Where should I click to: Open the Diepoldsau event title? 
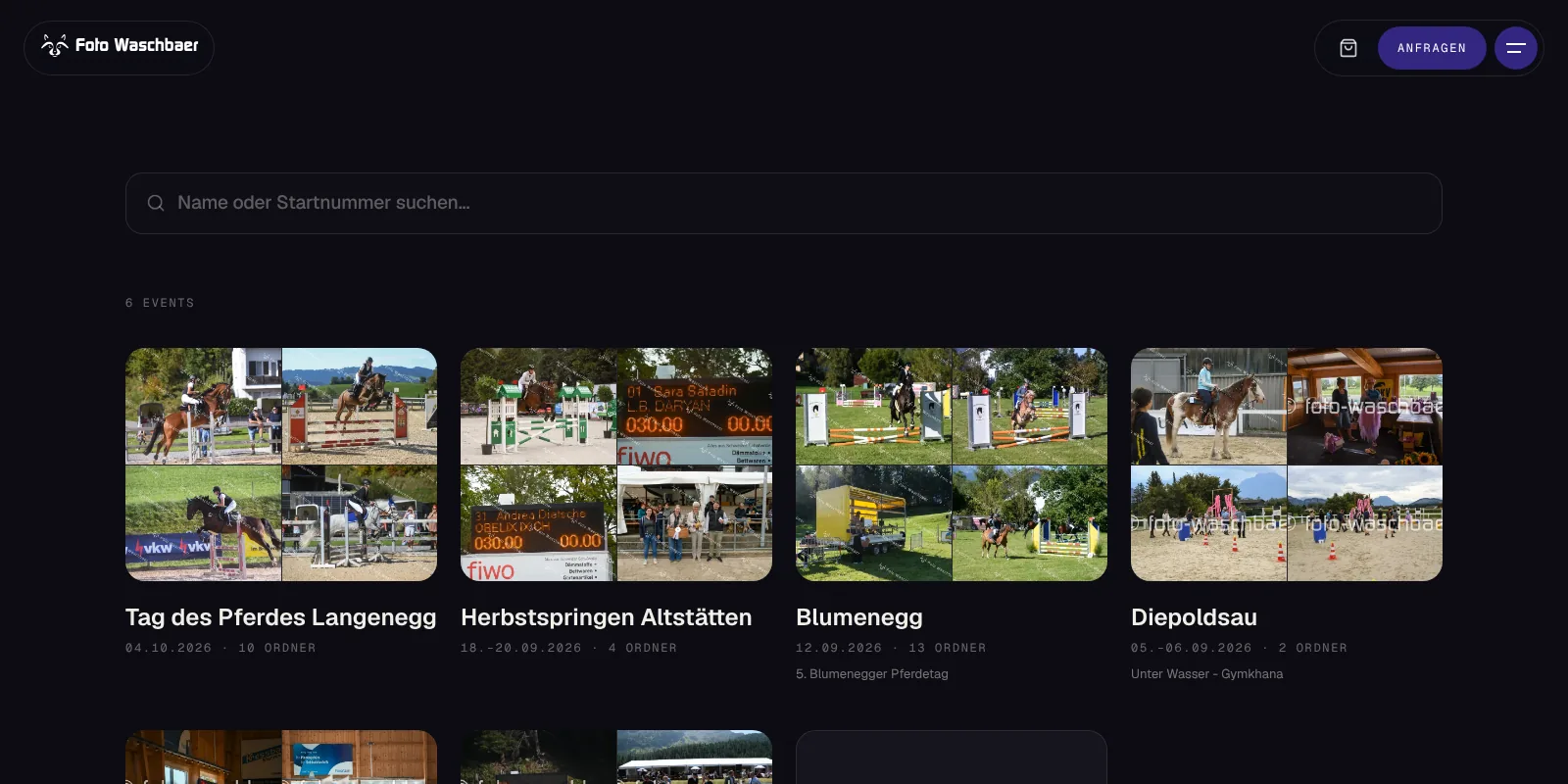click(1194, 617)
